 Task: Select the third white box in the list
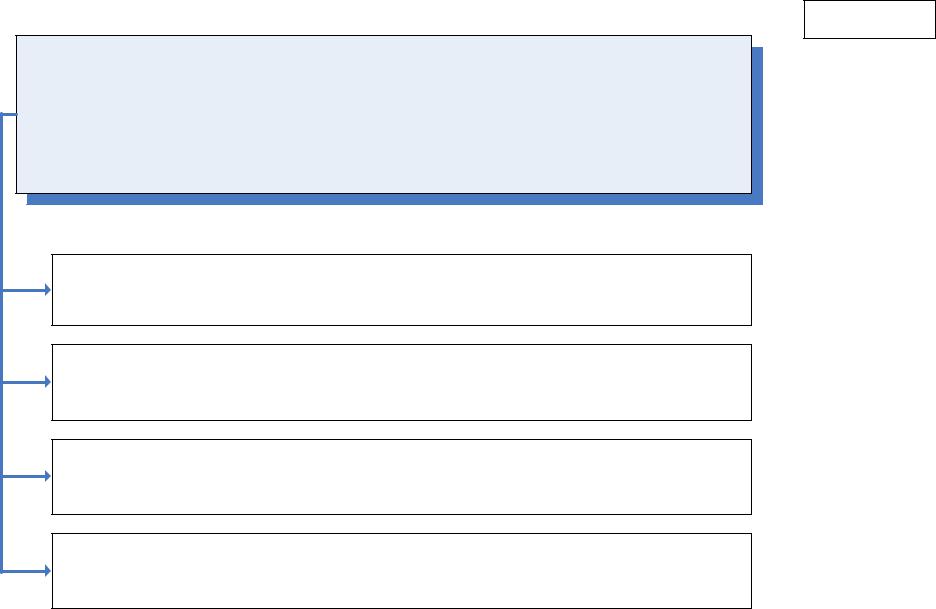click(402, 476)
